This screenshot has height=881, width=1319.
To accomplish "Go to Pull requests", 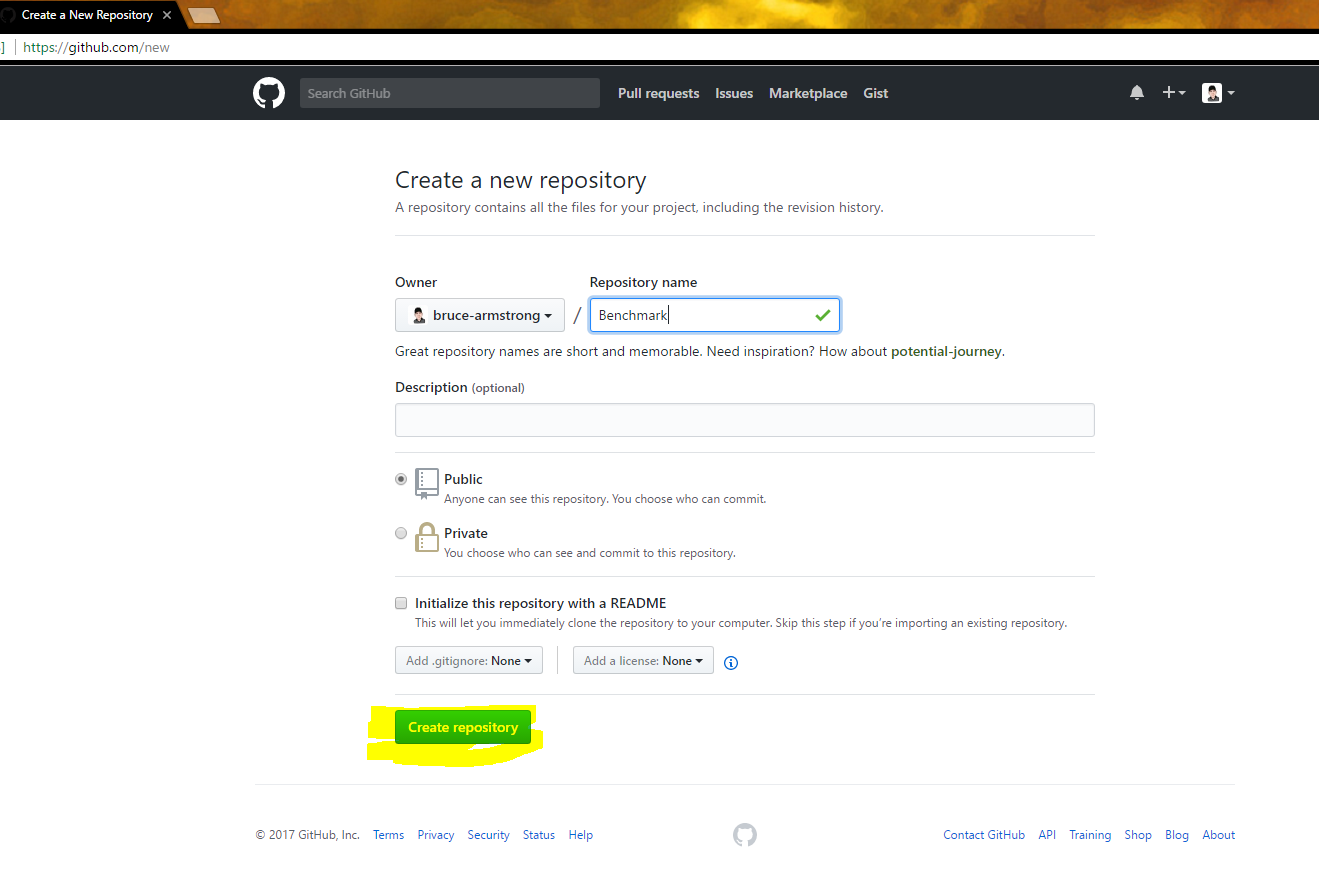I will point(658,93).
